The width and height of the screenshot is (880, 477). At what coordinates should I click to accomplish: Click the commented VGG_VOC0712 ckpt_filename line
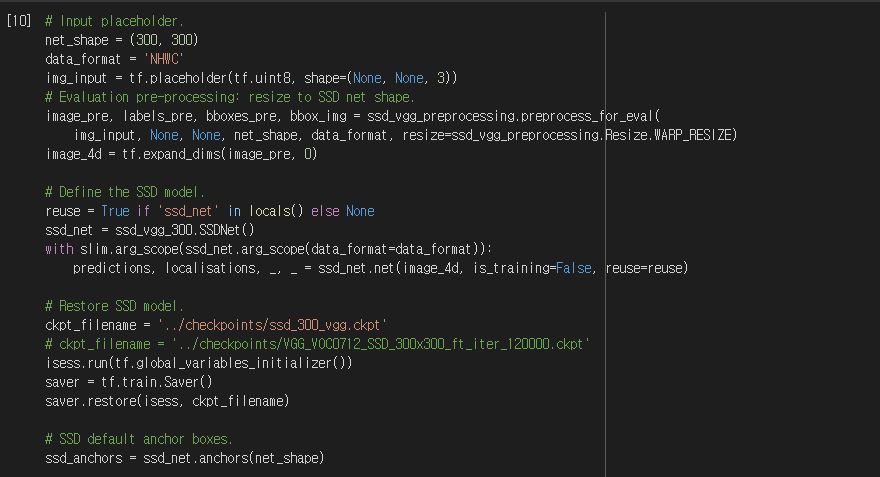(x=318, y=344)
